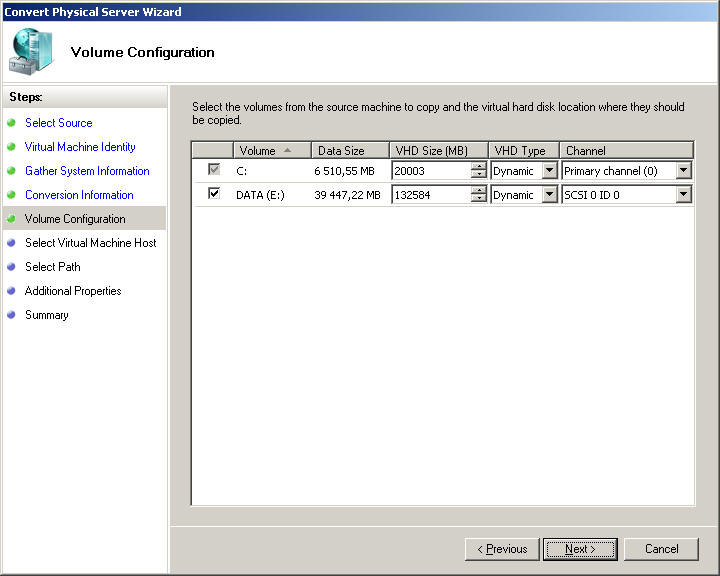Click the wizard server icon in the header
The width and height of the screenshot is (720, 576).
pos(32,51)
